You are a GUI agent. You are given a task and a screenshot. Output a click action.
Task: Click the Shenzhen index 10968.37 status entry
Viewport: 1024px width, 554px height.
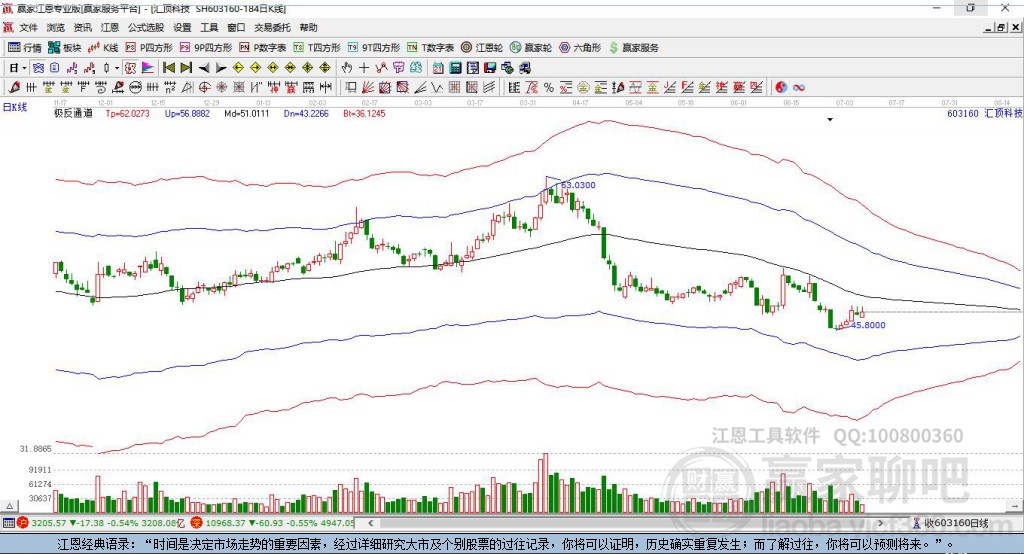coord(274,523)
